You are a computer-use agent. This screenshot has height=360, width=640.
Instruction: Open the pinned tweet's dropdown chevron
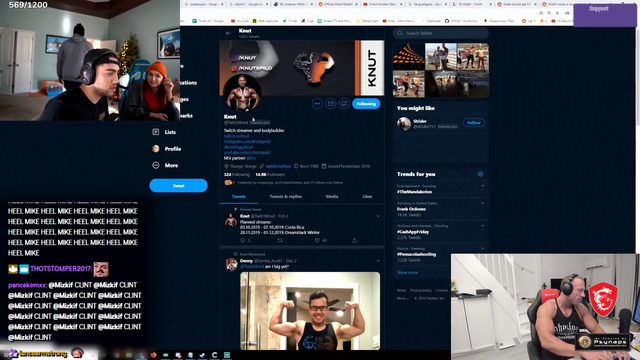point(378,216)
